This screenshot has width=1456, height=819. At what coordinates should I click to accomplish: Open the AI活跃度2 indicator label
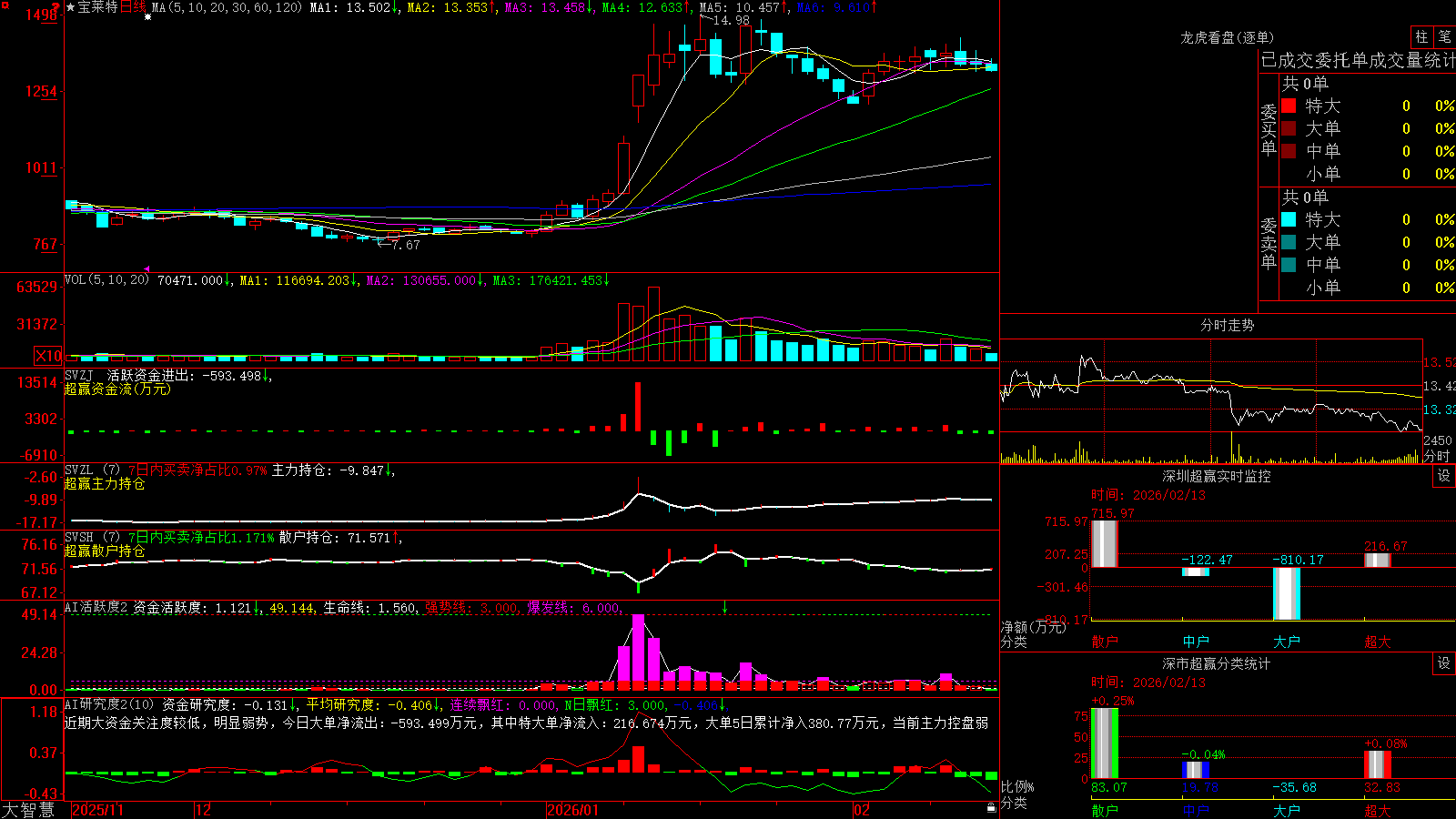coord(96,607)
